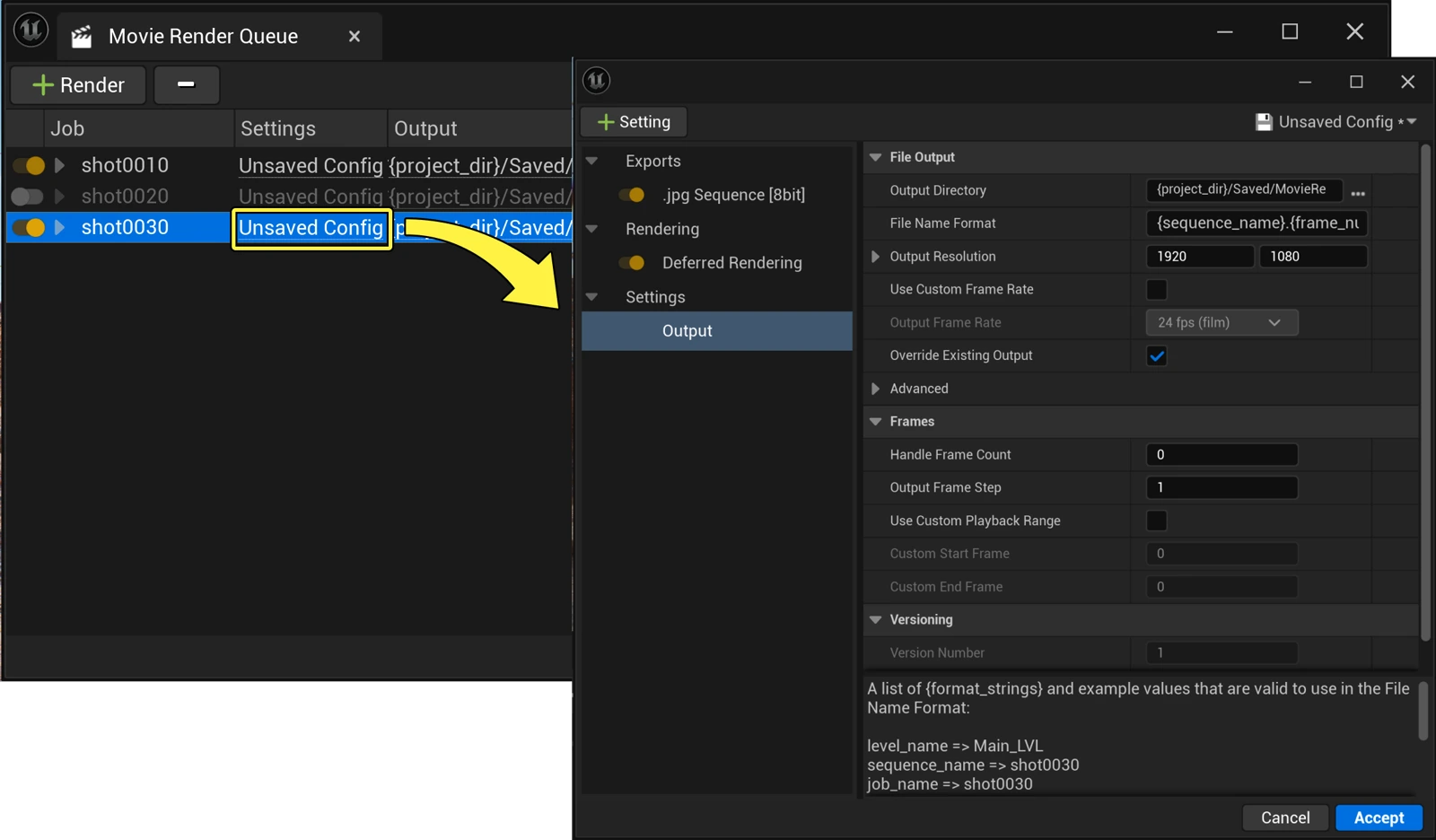Collapse the Versioning section
The height and width of the screenshot is (840, 1436).
(x=876, y=620)
